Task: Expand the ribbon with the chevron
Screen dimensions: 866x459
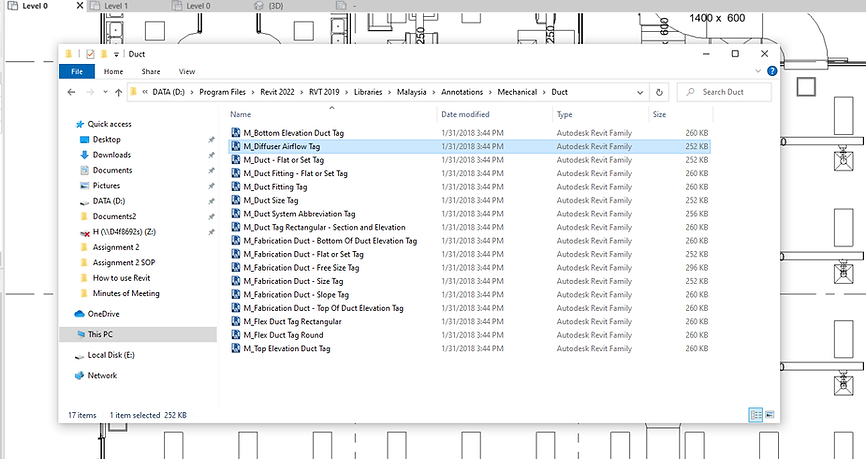Action: click(758, 71)
